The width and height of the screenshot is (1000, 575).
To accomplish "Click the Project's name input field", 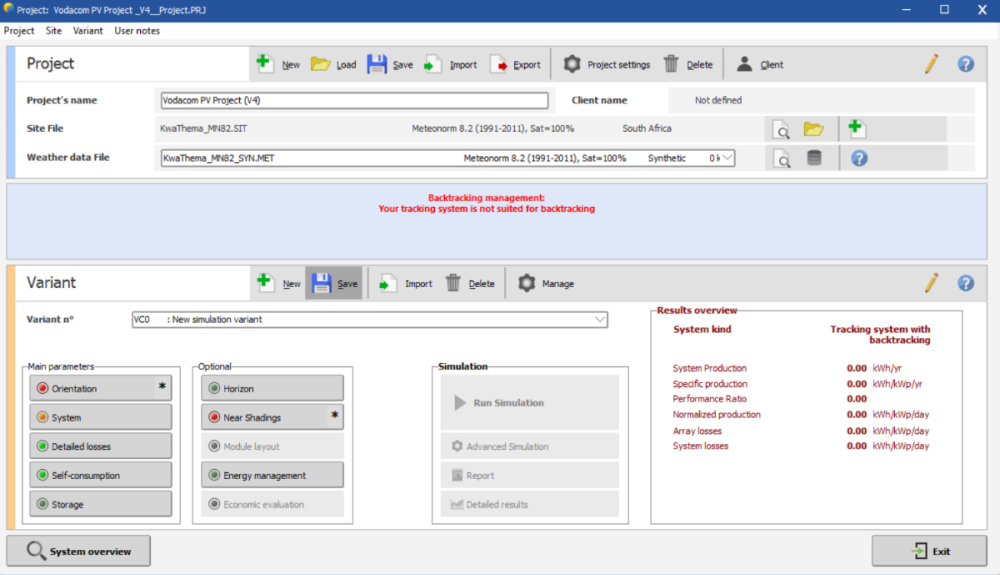I will pos(354,100).
